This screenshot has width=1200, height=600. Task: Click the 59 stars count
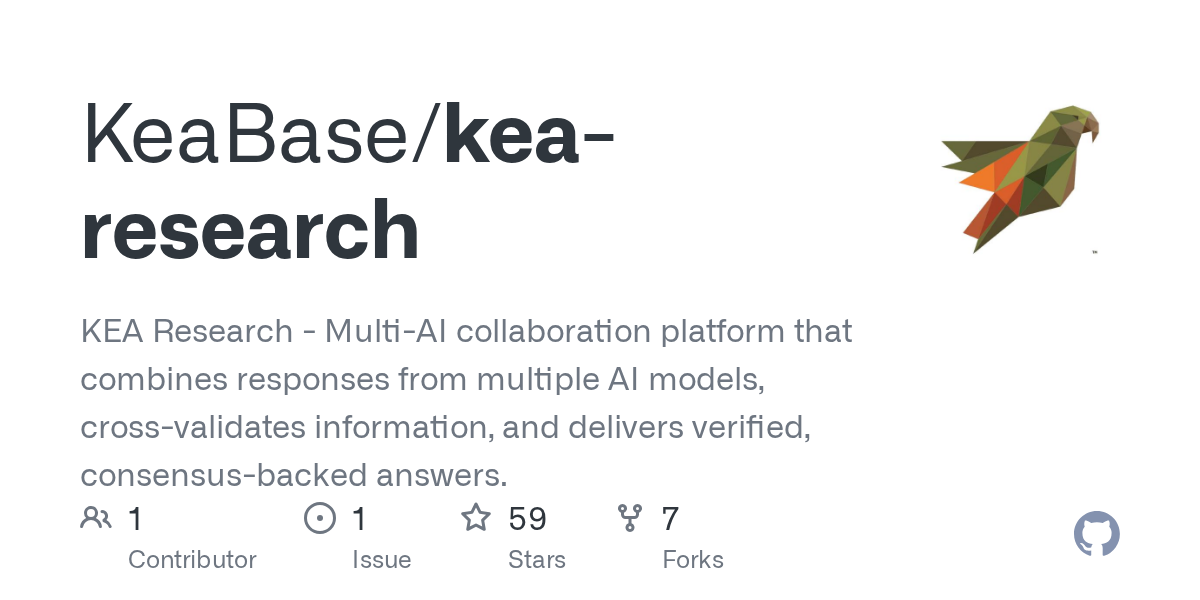tap(527, 518)
